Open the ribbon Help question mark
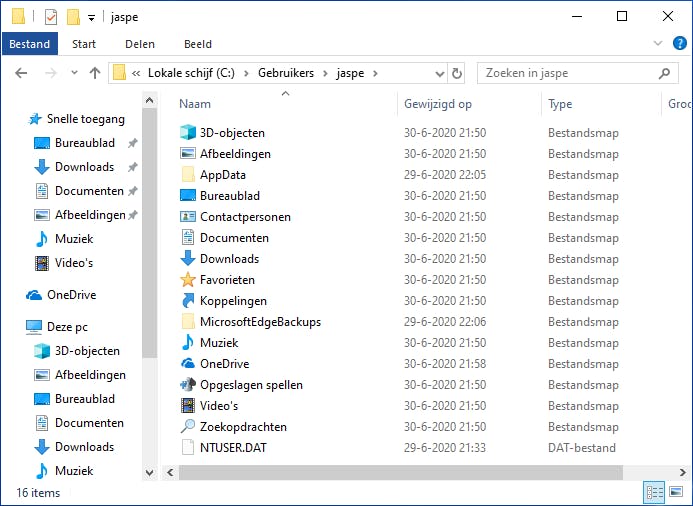Screen dimensions: 693x506 (x=678, y=44)
